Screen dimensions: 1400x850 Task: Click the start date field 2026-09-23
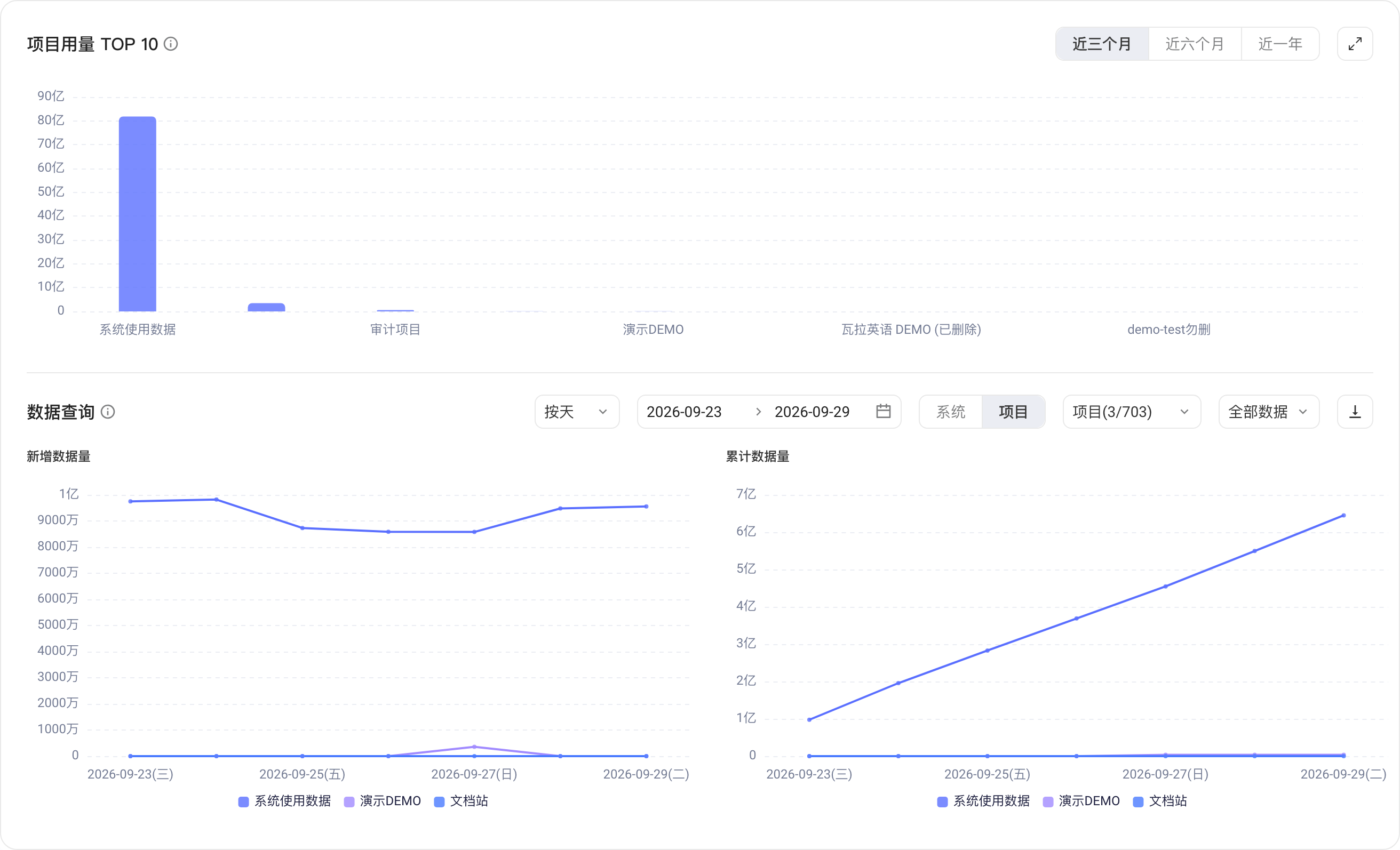(684, 412)
